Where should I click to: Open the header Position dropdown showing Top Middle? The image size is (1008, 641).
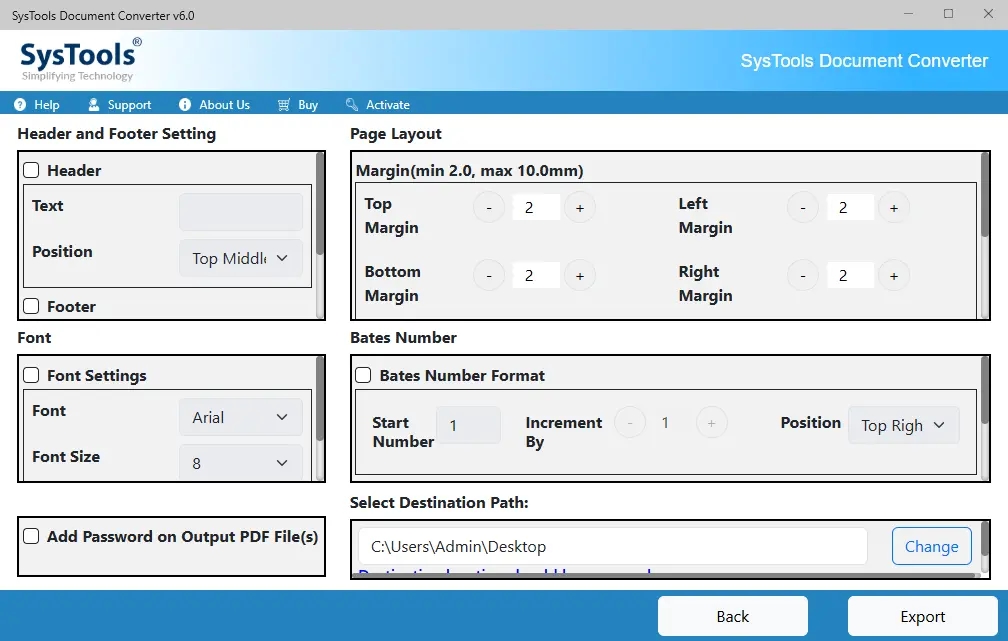click(241, 258)
